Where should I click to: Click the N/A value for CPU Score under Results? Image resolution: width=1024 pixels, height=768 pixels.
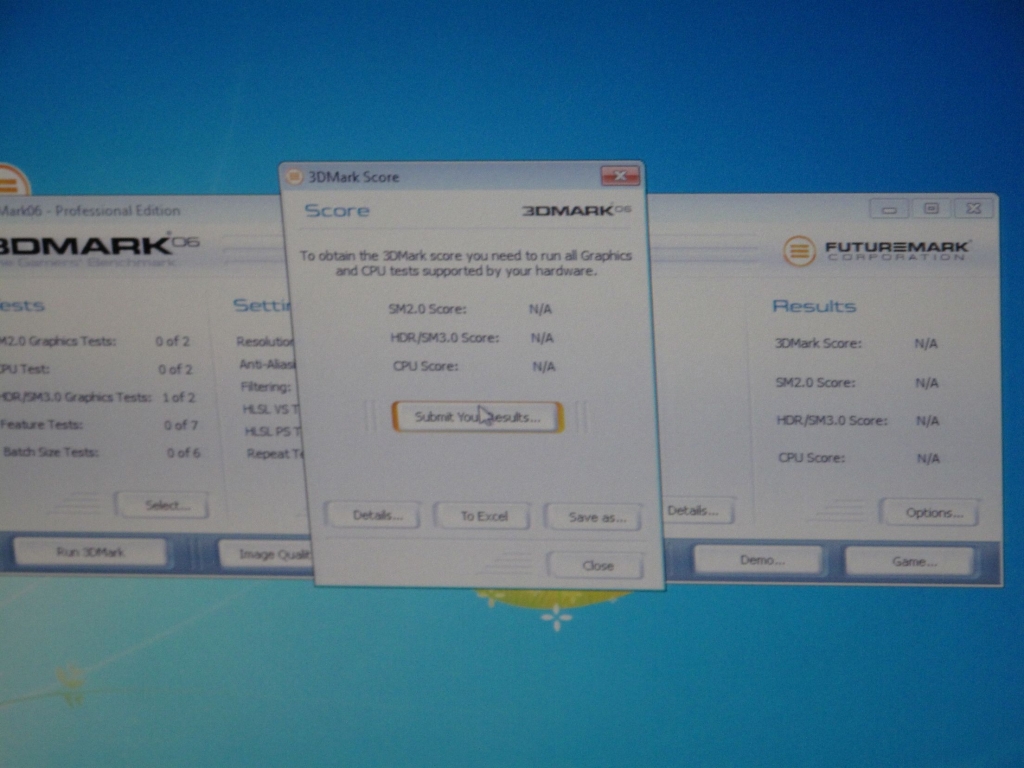(927, 458)
